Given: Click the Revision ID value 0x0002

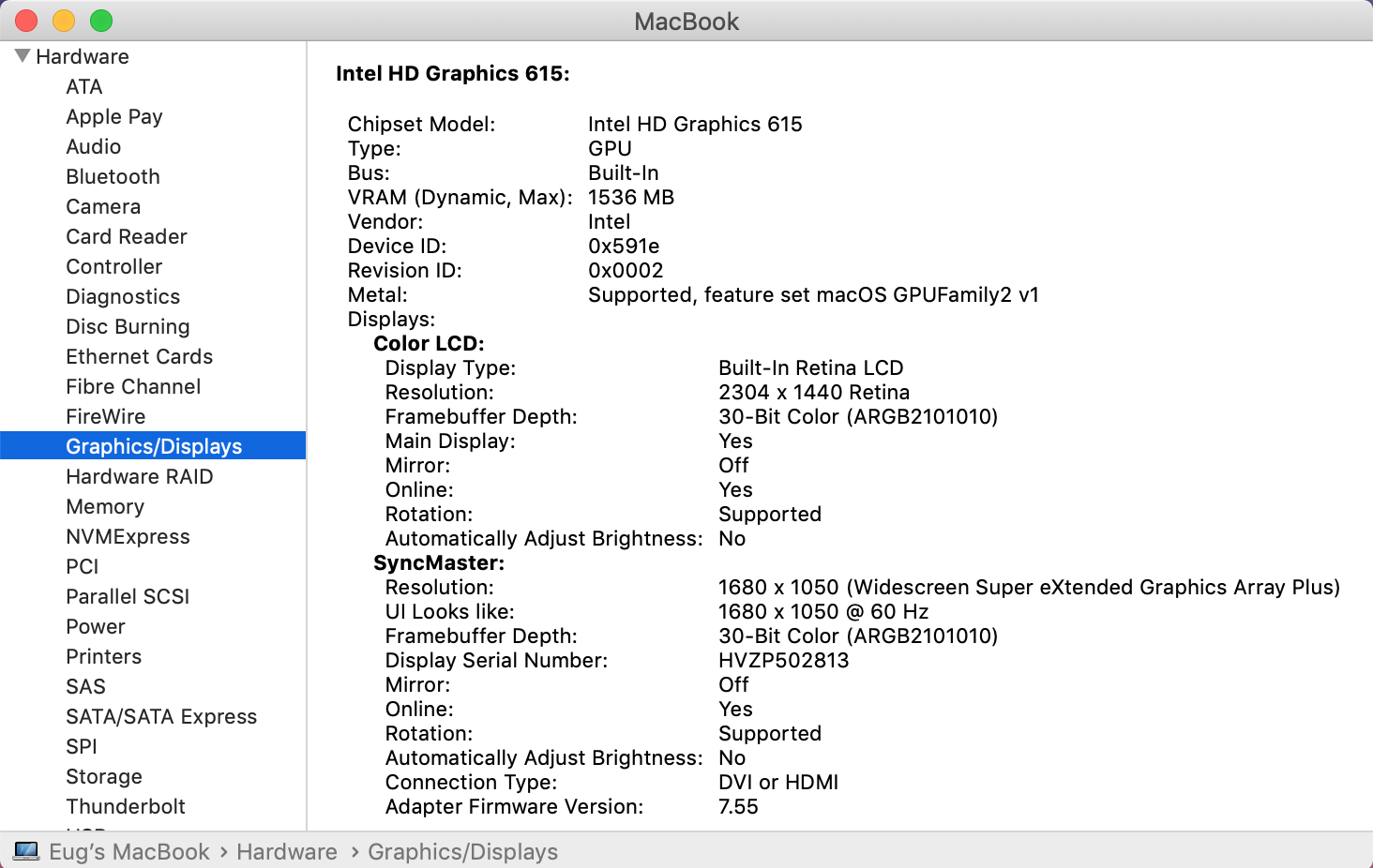Looking at the screenshot, I should 626,270.
